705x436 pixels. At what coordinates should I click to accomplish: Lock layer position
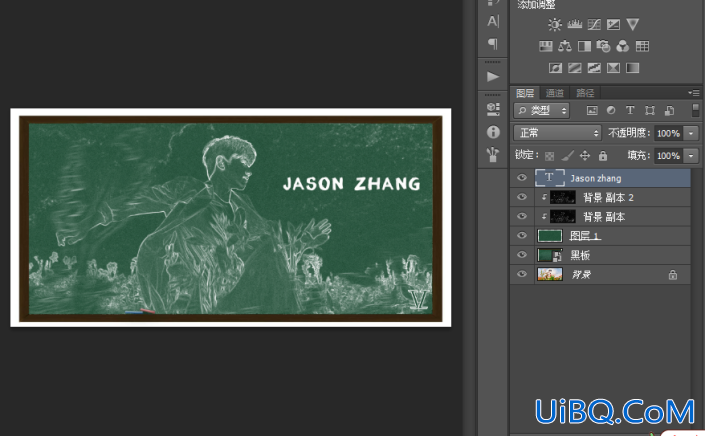[x=585, y=156]
